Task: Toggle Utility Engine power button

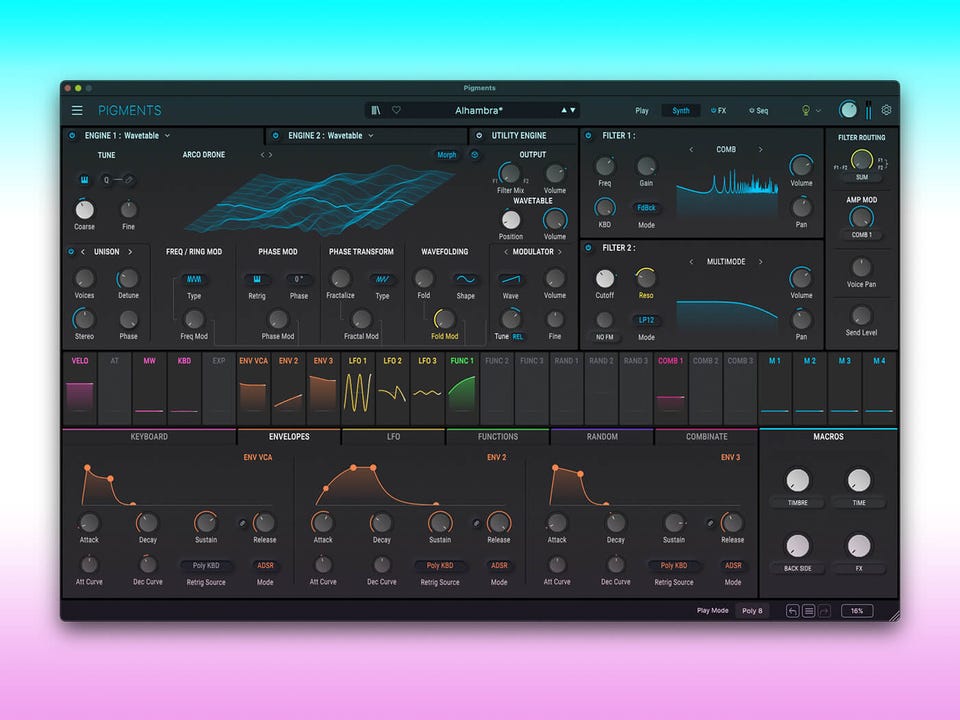Action: 479,135
